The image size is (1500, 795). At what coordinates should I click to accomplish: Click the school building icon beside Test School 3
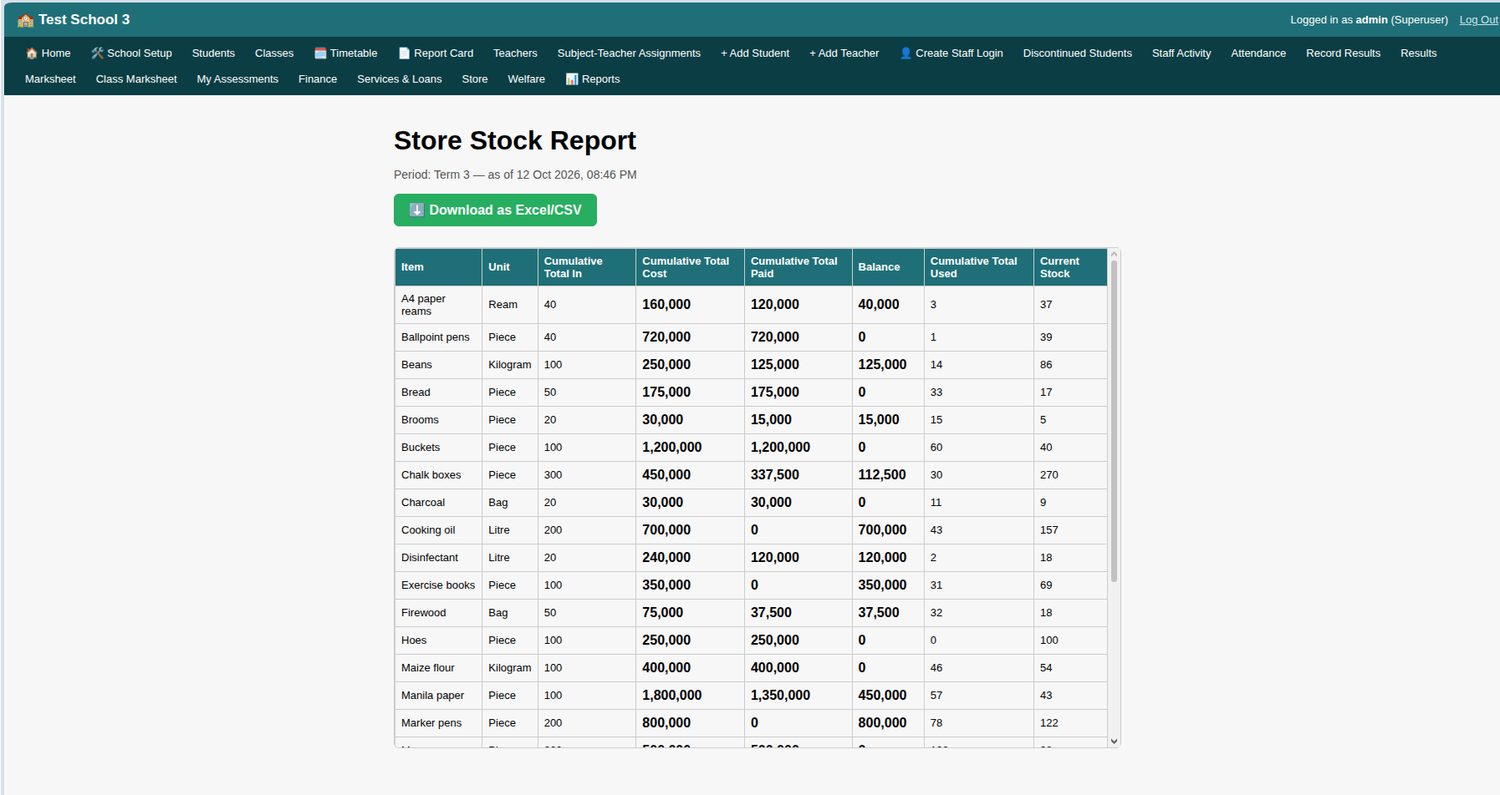[x=26, y=20]
